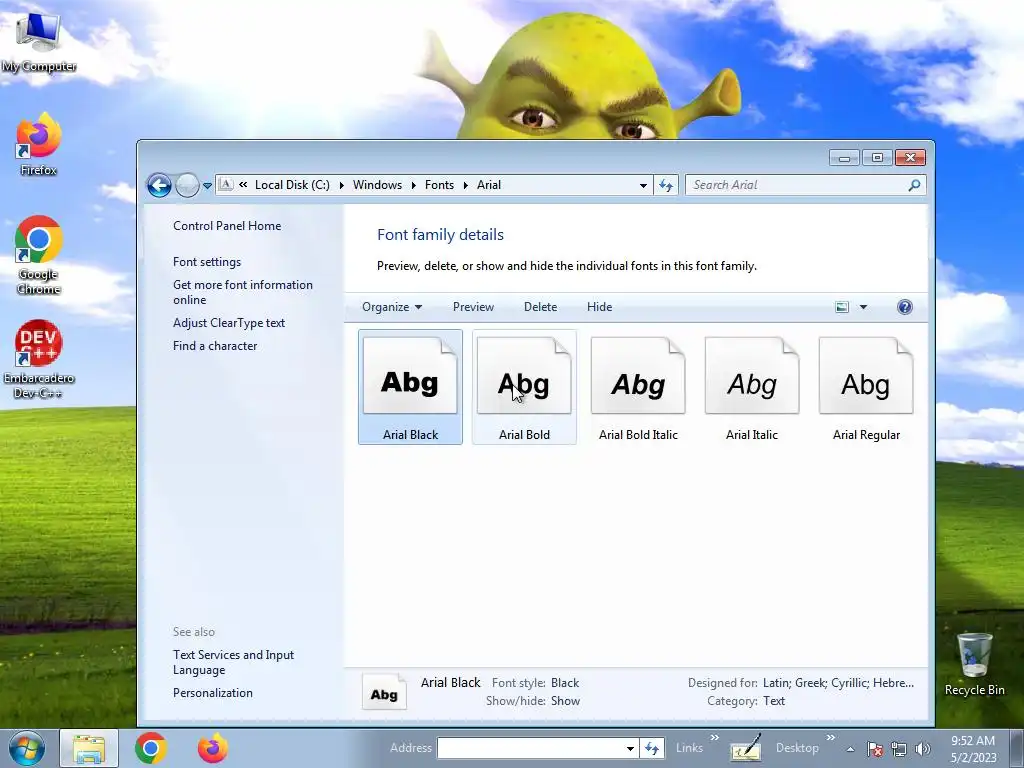Image resolution: width=1024 pixels, height=768 pixels.
Task: Open Personalization link
Action: [212, 693]
